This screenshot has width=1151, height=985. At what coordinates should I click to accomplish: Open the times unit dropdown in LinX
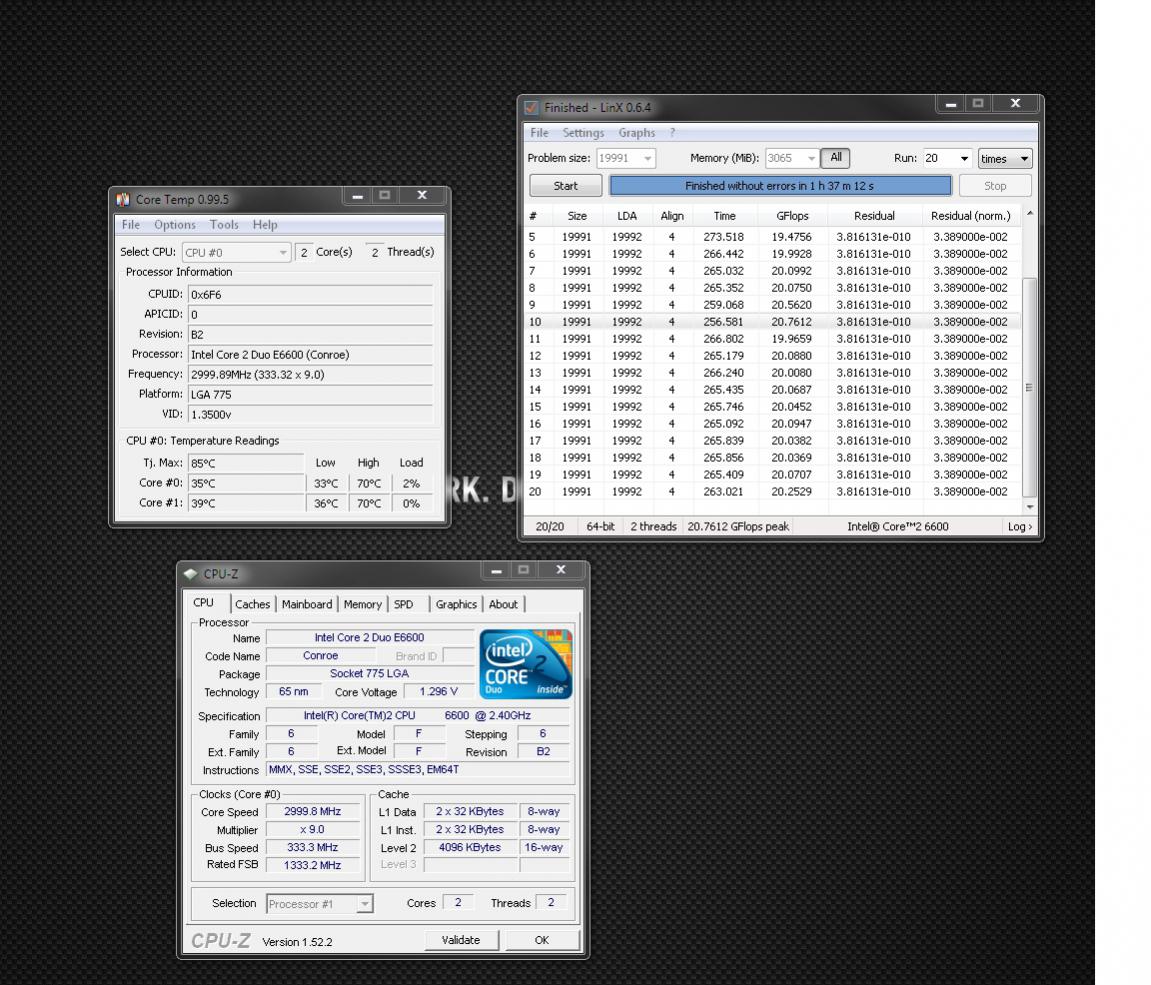point(1005,159)
